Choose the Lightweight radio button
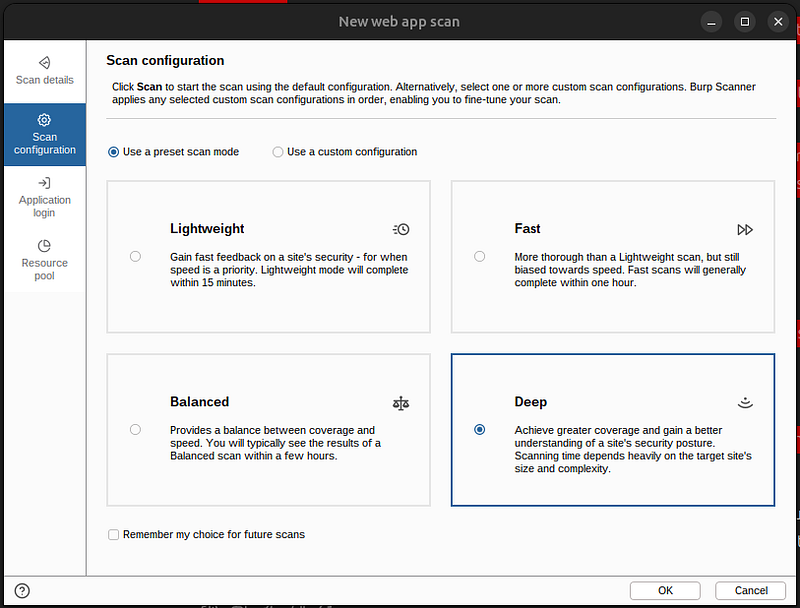The width and height of the screenshot is (800, 608). click(135, 256)
